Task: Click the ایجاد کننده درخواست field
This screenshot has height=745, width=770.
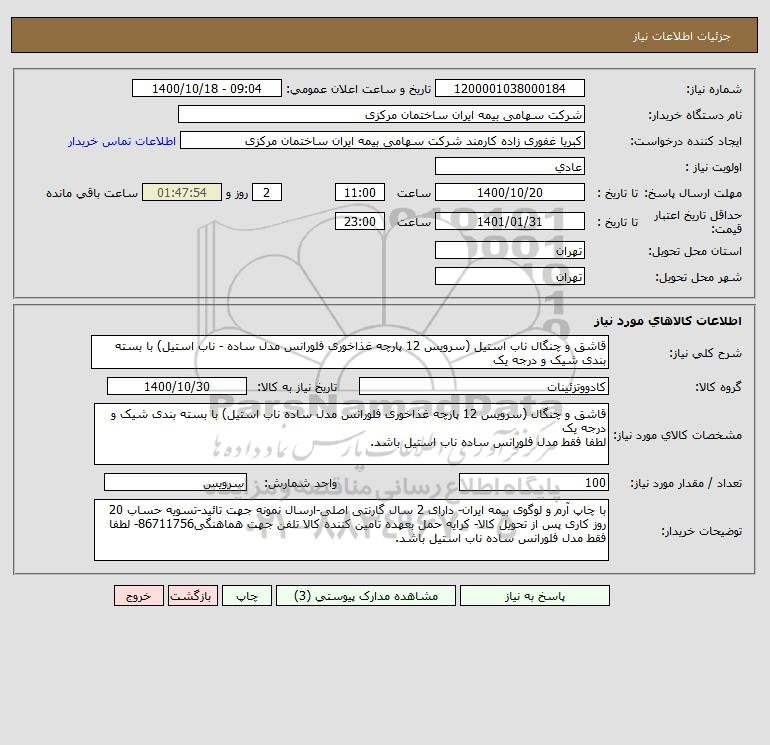Action: pos(383,140)
